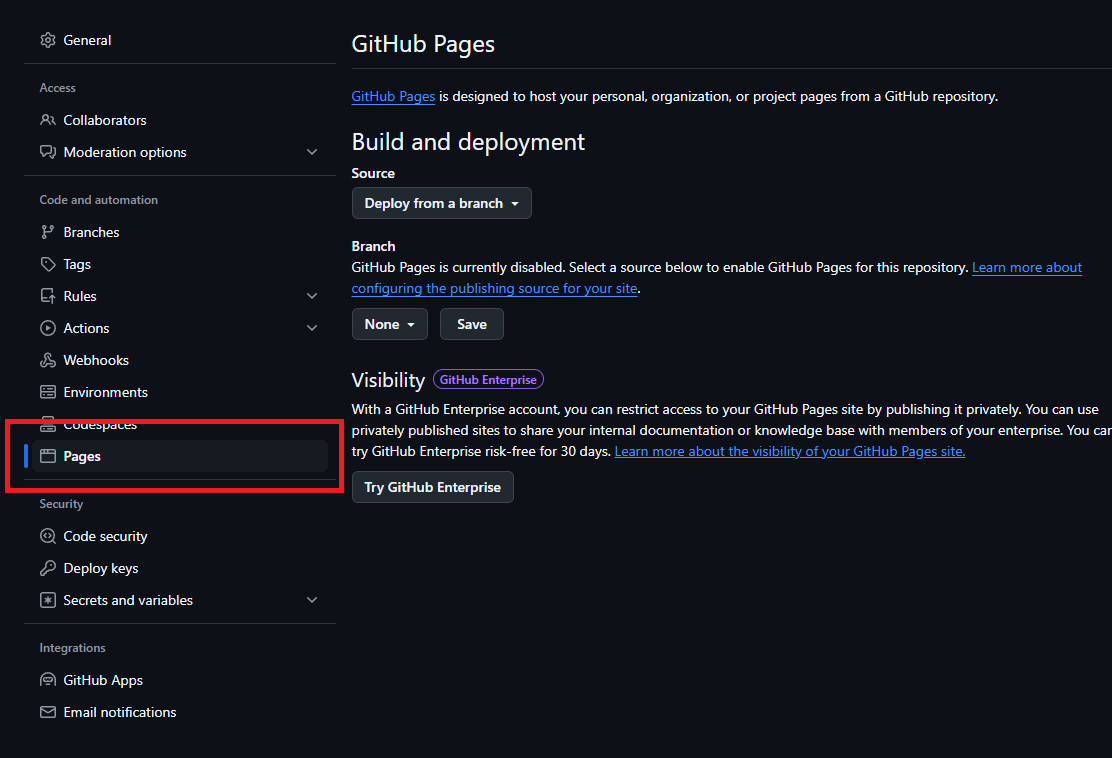Open the Deploy from a branch dropdown
The image size is (1112, 758).
pyautogui.click(x=441, y=203)
